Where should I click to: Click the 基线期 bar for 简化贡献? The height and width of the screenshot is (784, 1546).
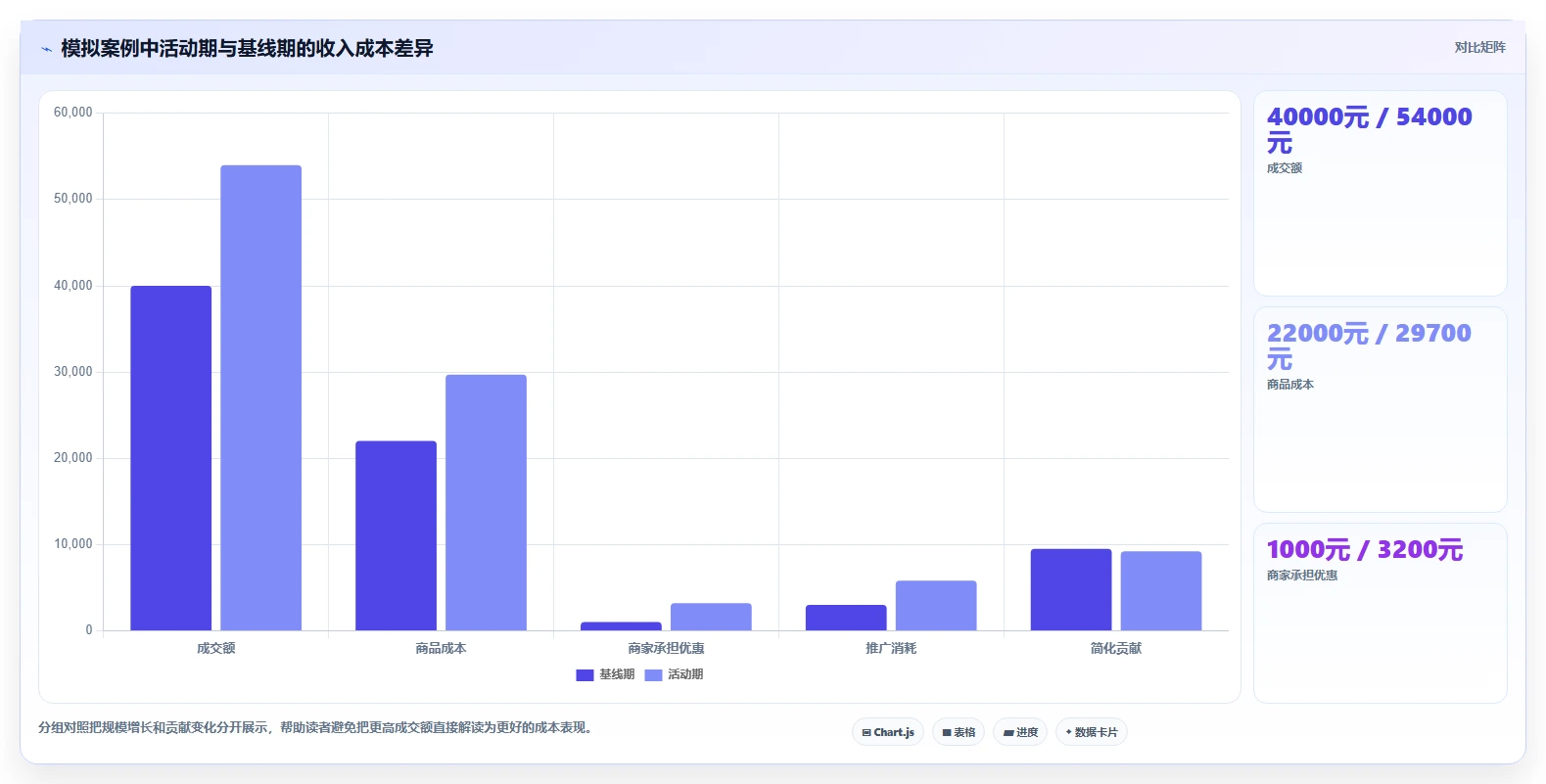tap(1071, 589)
